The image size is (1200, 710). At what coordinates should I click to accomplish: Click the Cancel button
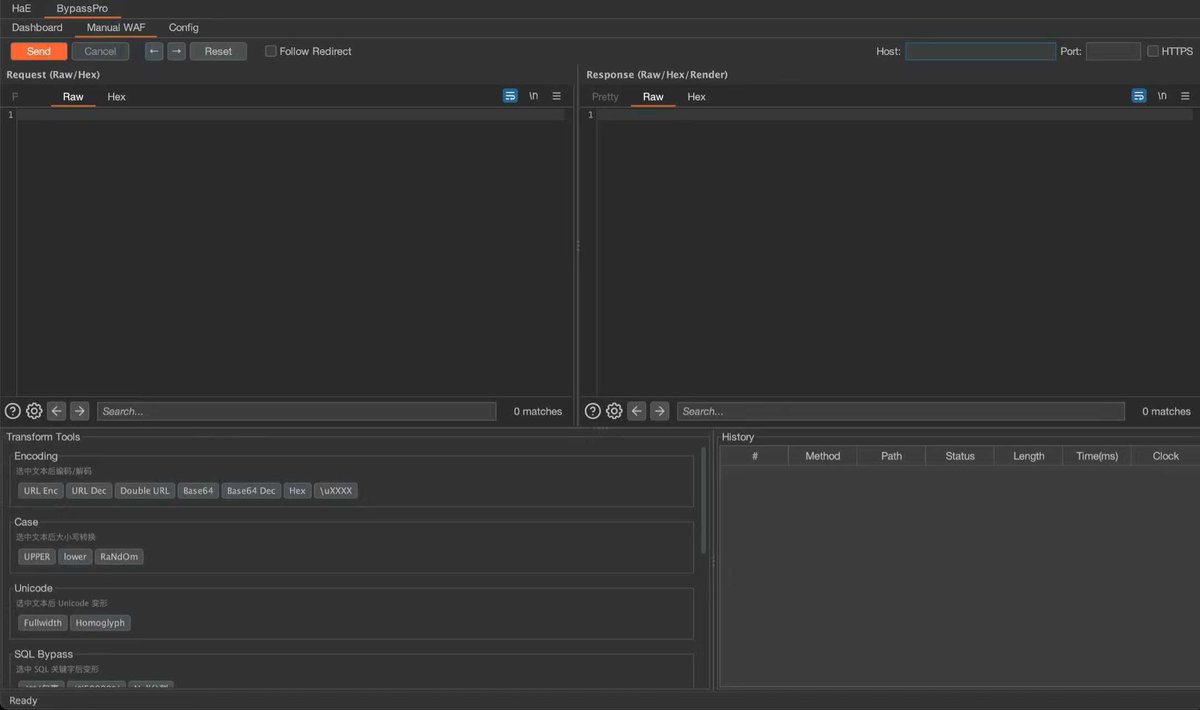pos(100,51)
